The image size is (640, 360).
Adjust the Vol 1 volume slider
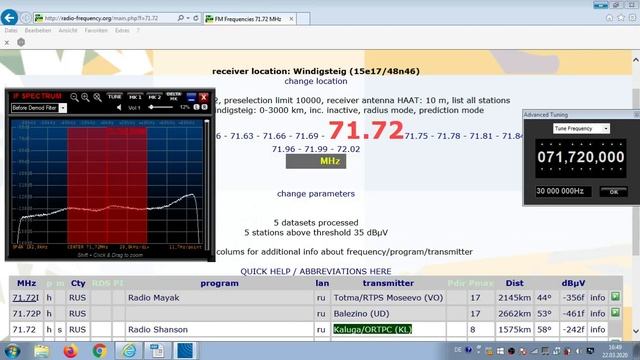pos(160,107)
